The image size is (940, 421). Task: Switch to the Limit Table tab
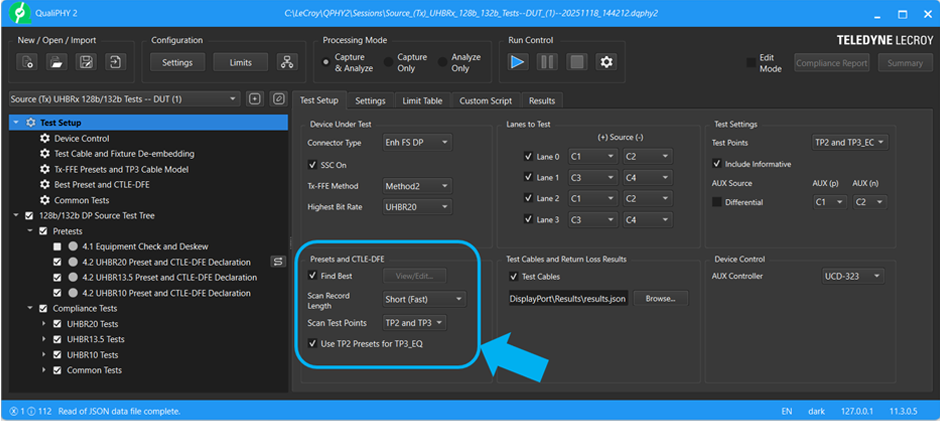tap(422, 101)
